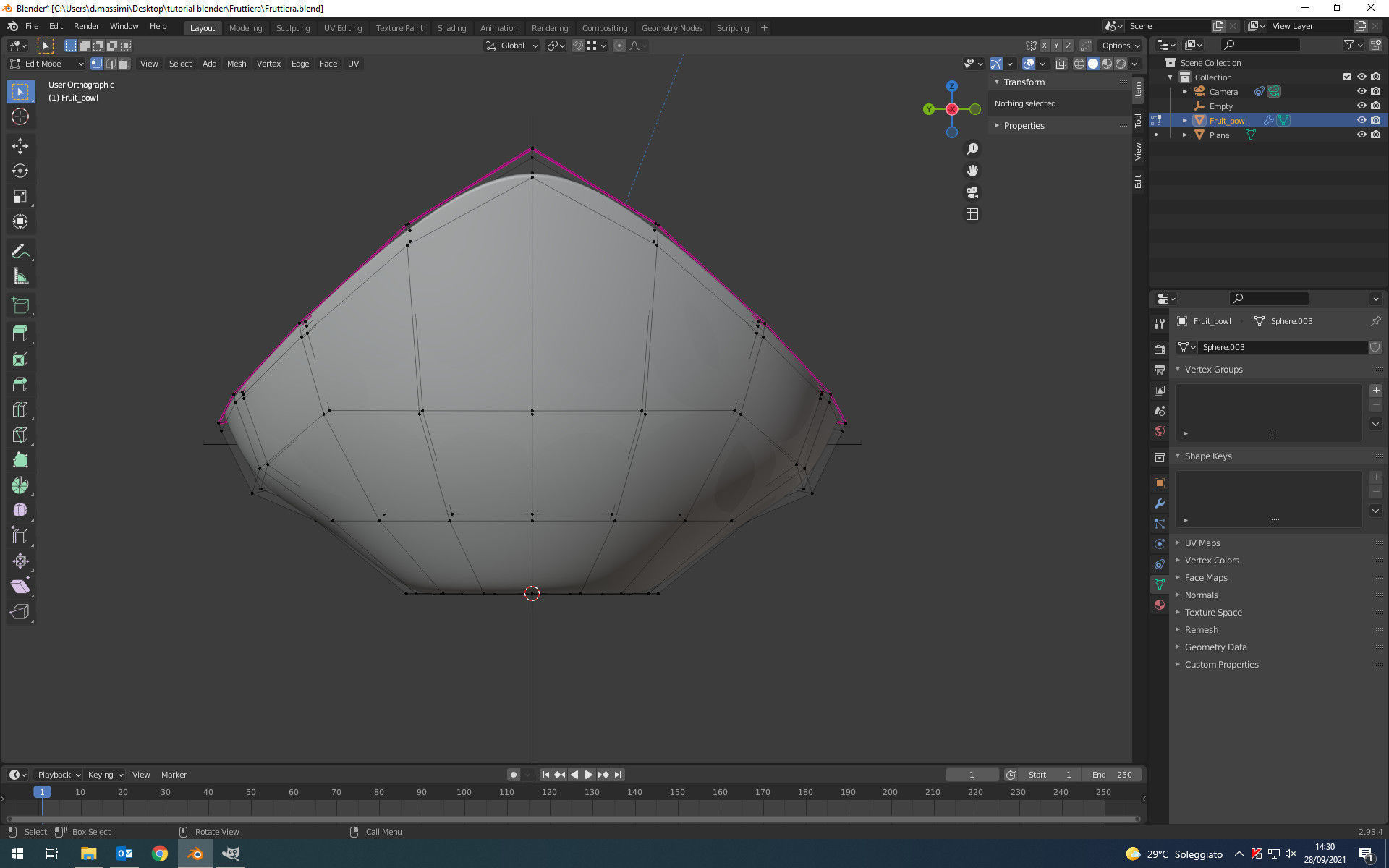The height and width of the screenshot is (868, 1389).
Task: Hide Fruit_bowl in the outliner viewport
Action: point(1361,120)
